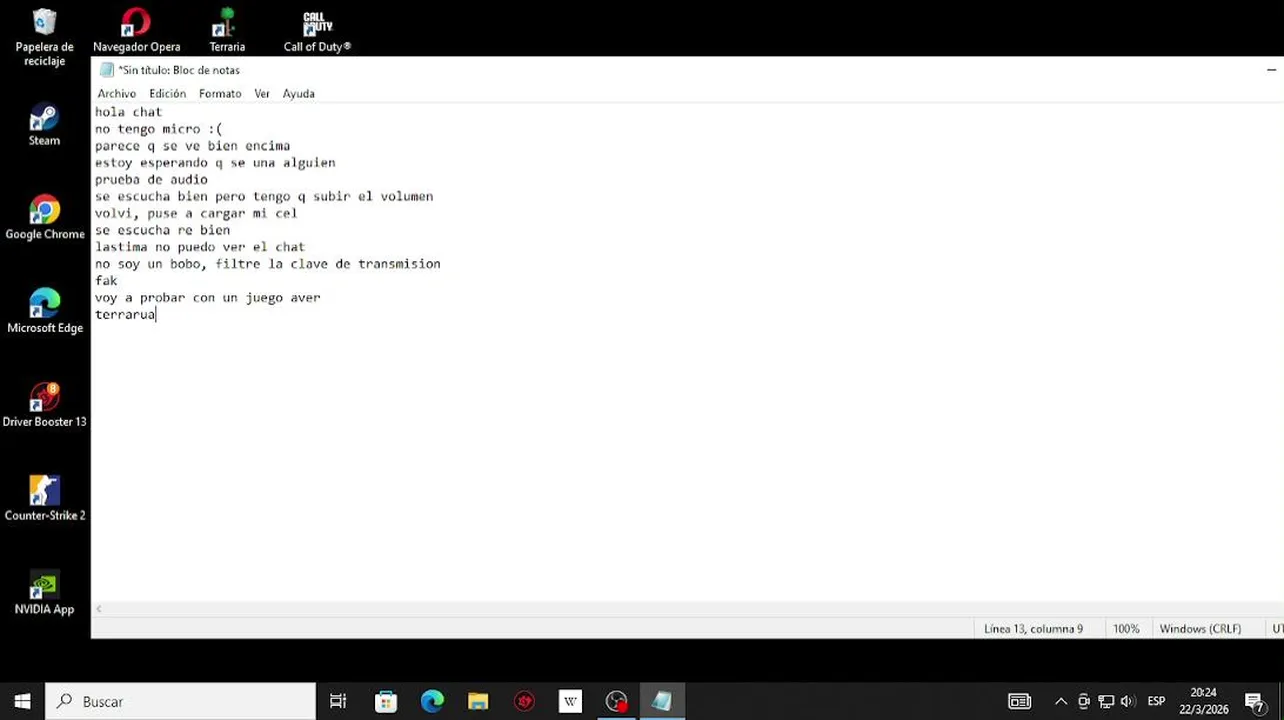Screen dimensions: 1284x720
Task: Click the line "voy a probar con un juego aver"
Action: (x=207, y=298)
